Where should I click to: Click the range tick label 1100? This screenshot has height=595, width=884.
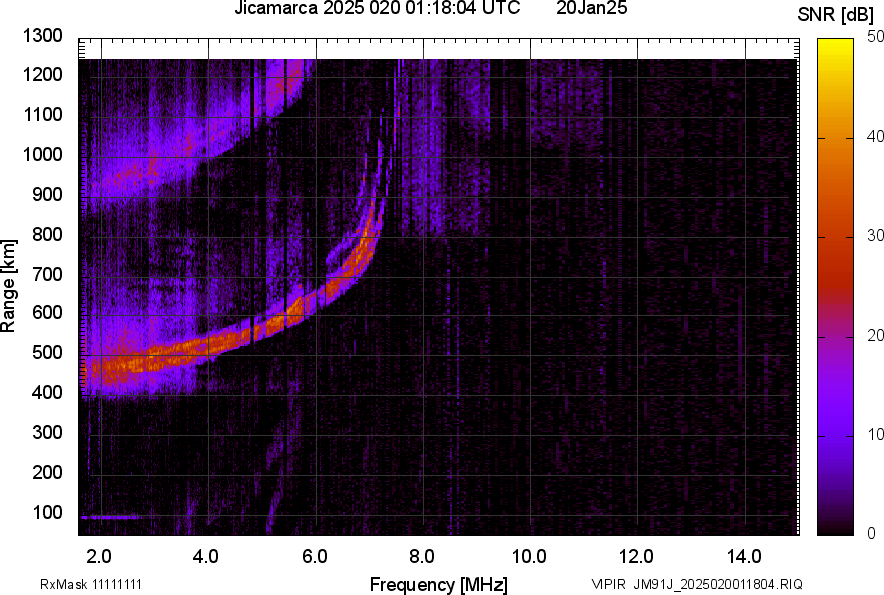click(42, 114)
